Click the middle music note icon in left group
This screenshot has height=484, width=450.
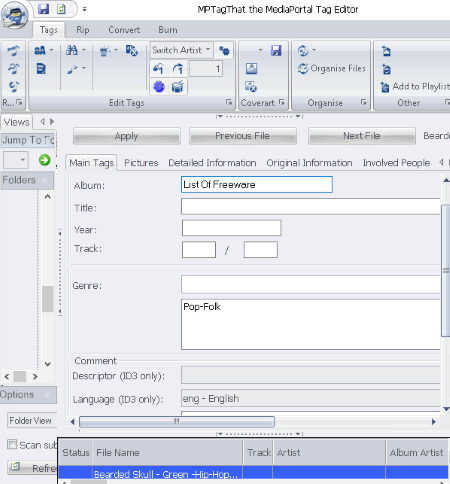pyautogui.click(x=14, y=68)
